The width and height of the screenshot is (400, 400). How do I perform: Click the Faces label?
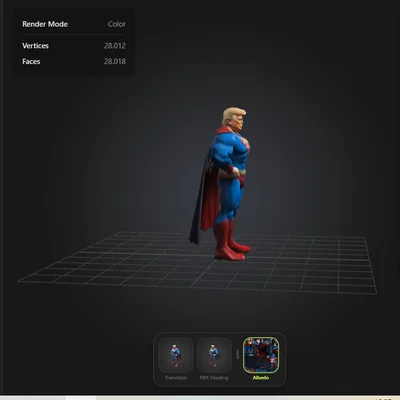(31, 61)
